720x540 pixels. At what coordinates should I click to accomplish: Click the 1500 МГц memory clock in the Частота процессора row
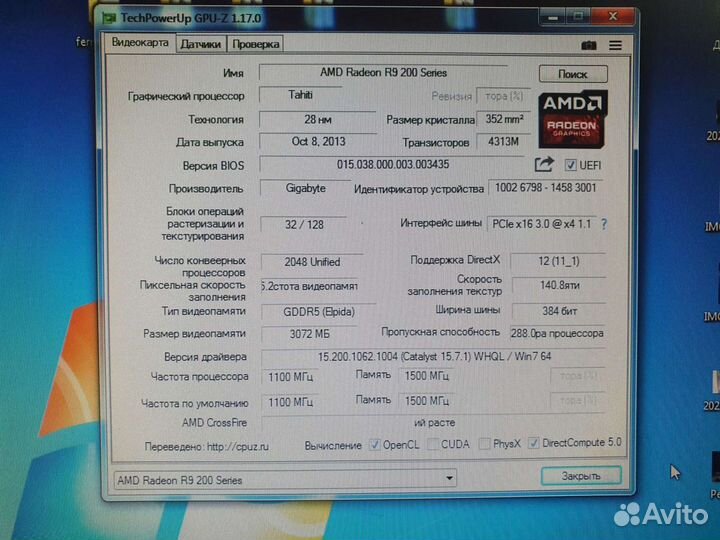point(427,376)
